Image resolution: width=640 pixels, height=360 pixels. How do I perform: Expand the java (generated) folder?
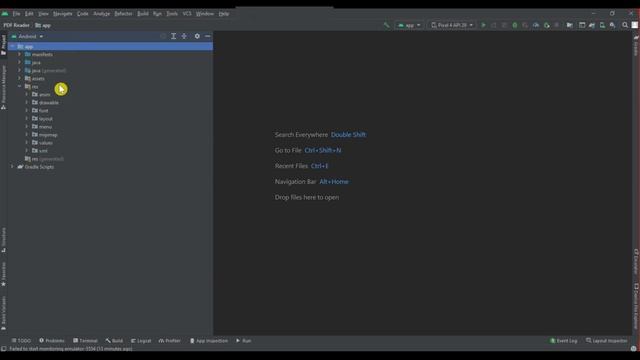pos(19,70)
